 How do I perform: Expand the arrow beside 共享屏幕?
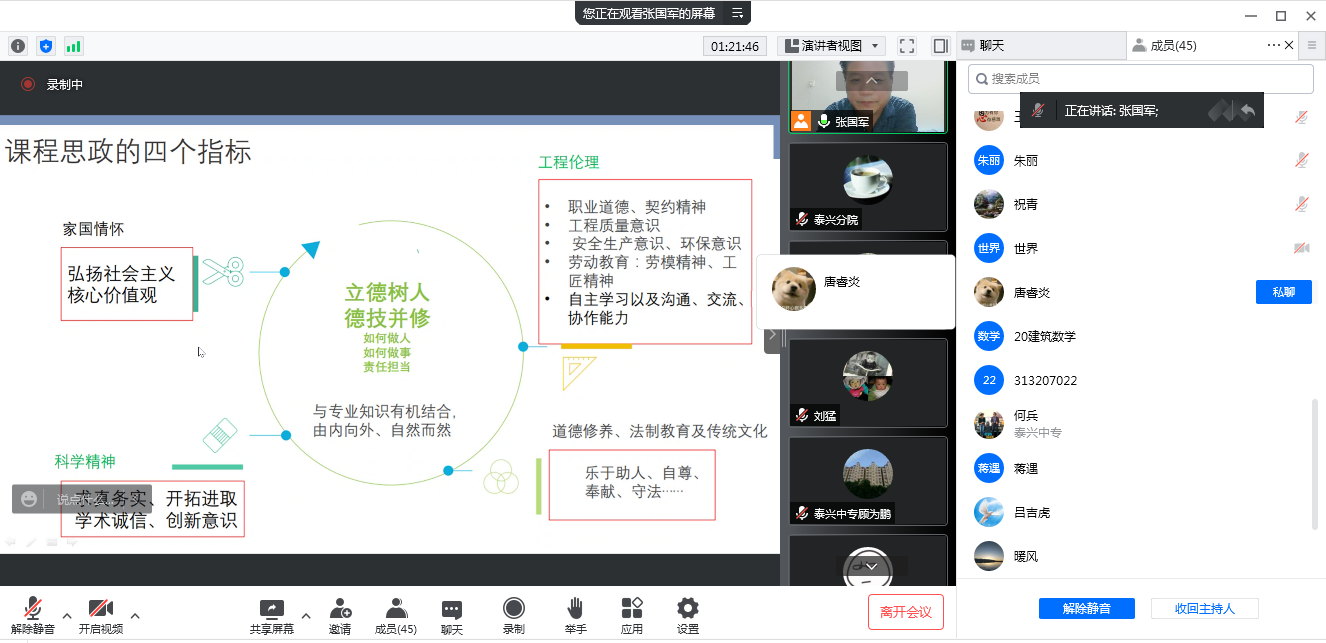point(306,615)
